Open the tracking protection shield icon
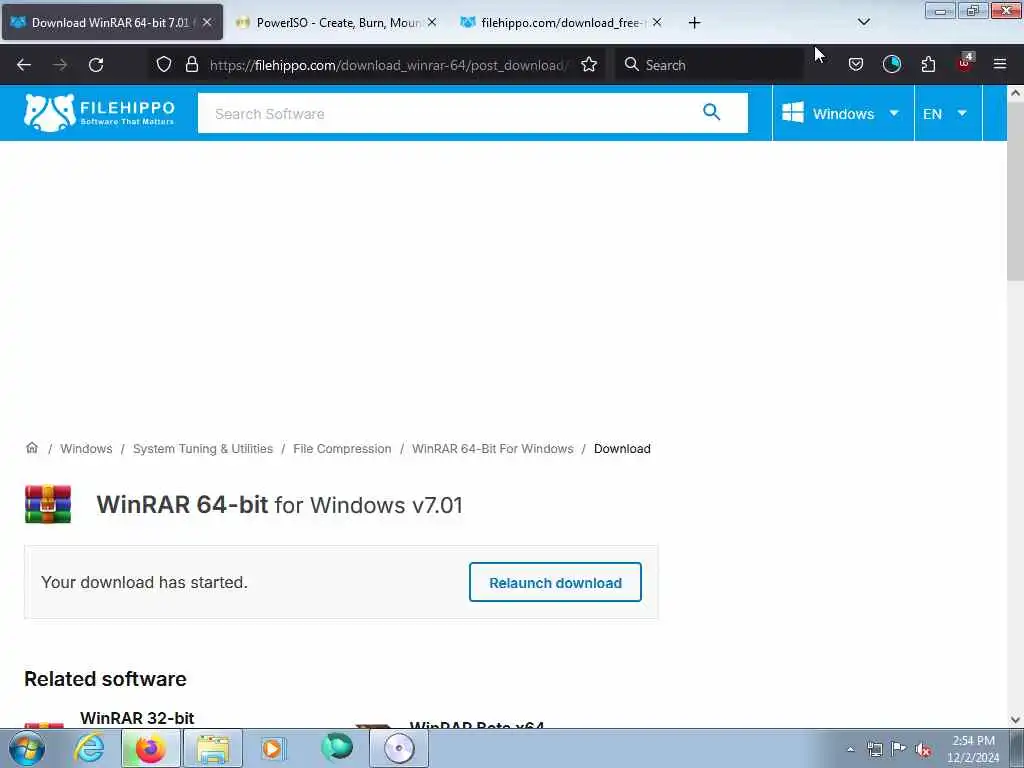 [x=164, y=65]
